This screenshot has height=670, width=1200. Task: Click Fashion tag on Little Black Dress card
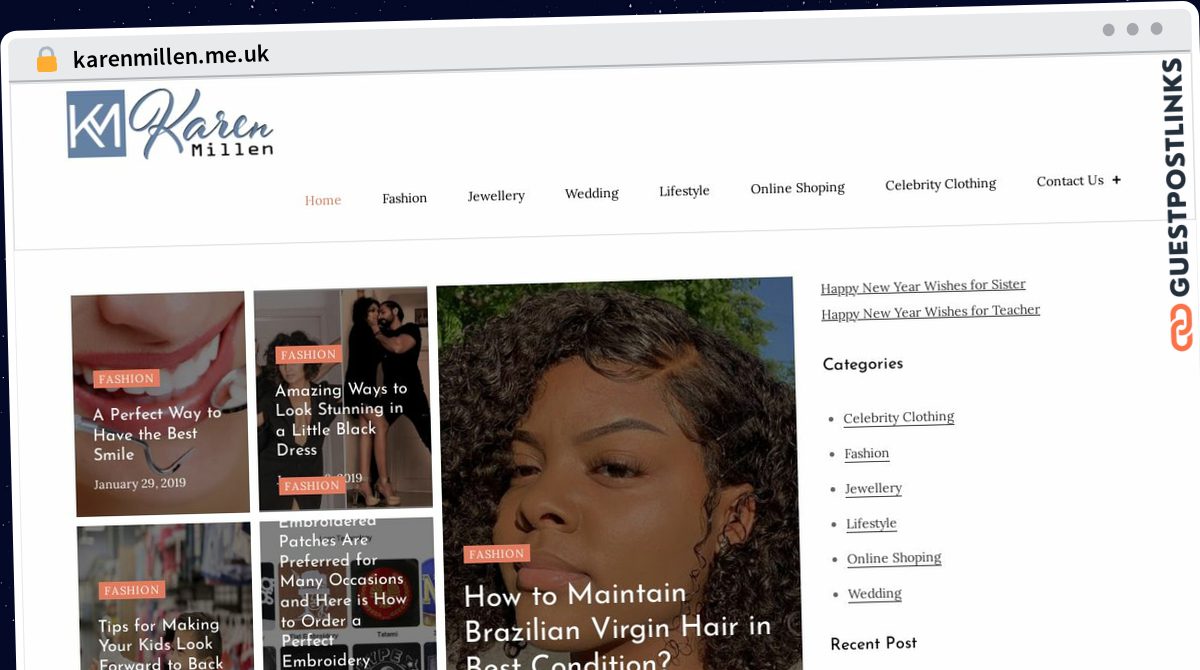click(309, 355)
